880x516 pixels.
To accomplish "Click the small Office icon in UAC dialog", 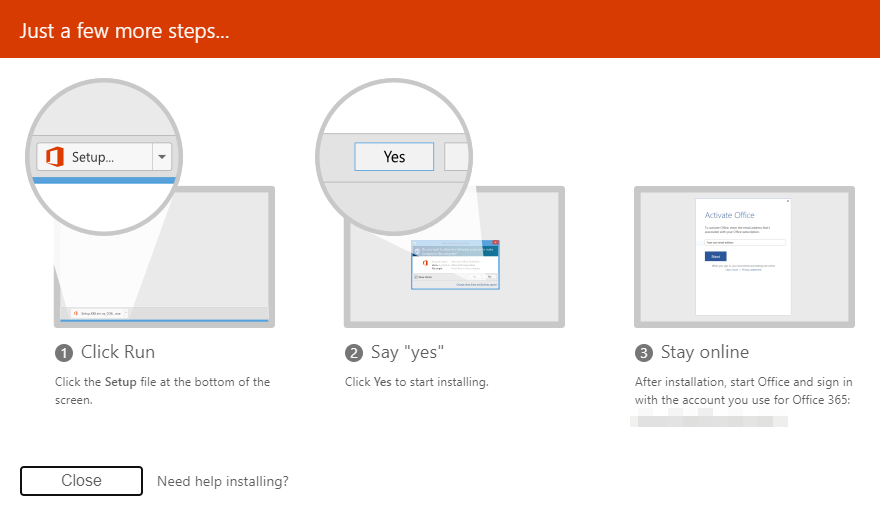I will pyautogui.click(x=426, y=263).
